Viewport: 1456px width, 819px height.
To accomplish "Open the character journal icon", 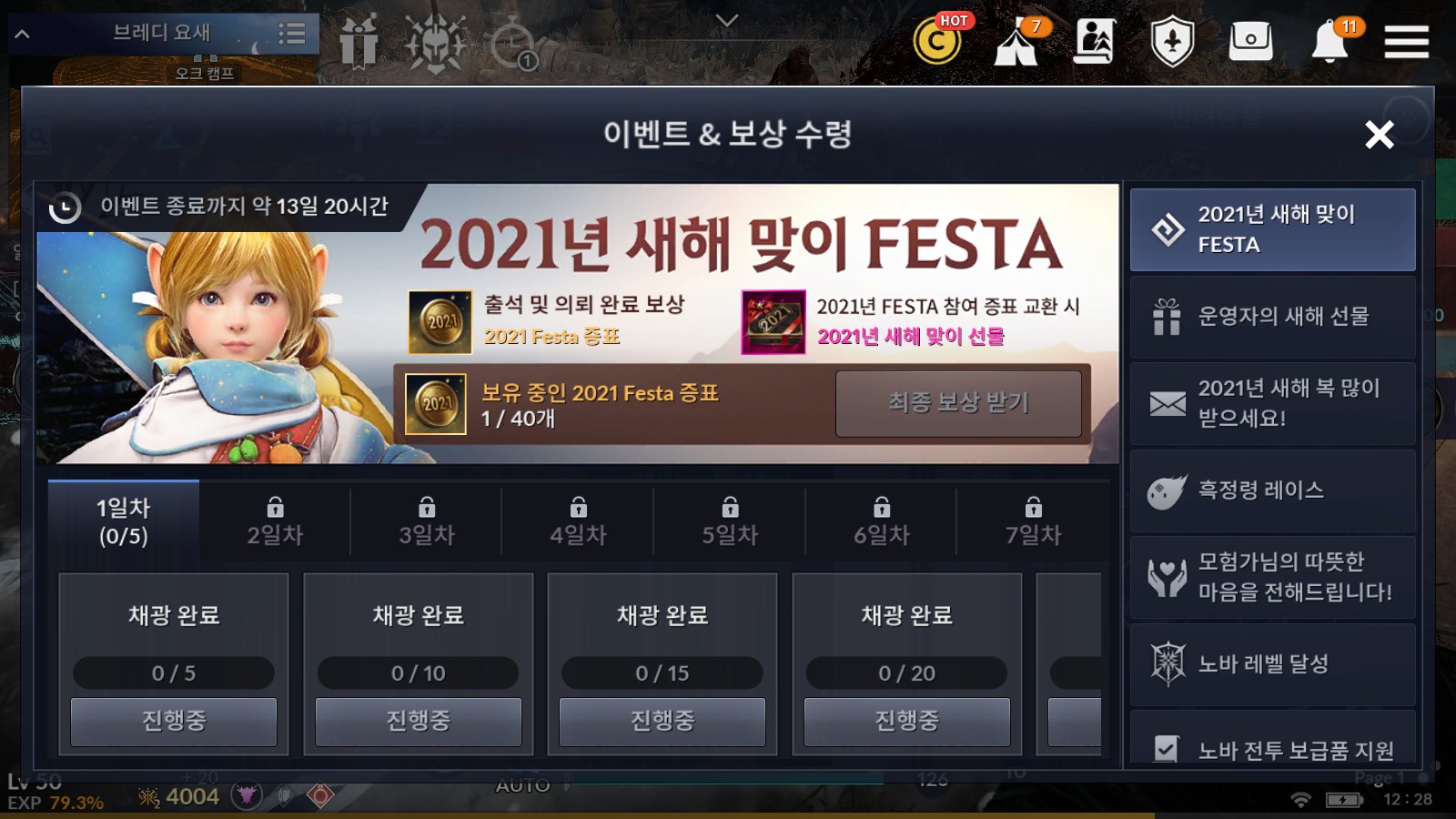I will click(x=1095, y=41).
